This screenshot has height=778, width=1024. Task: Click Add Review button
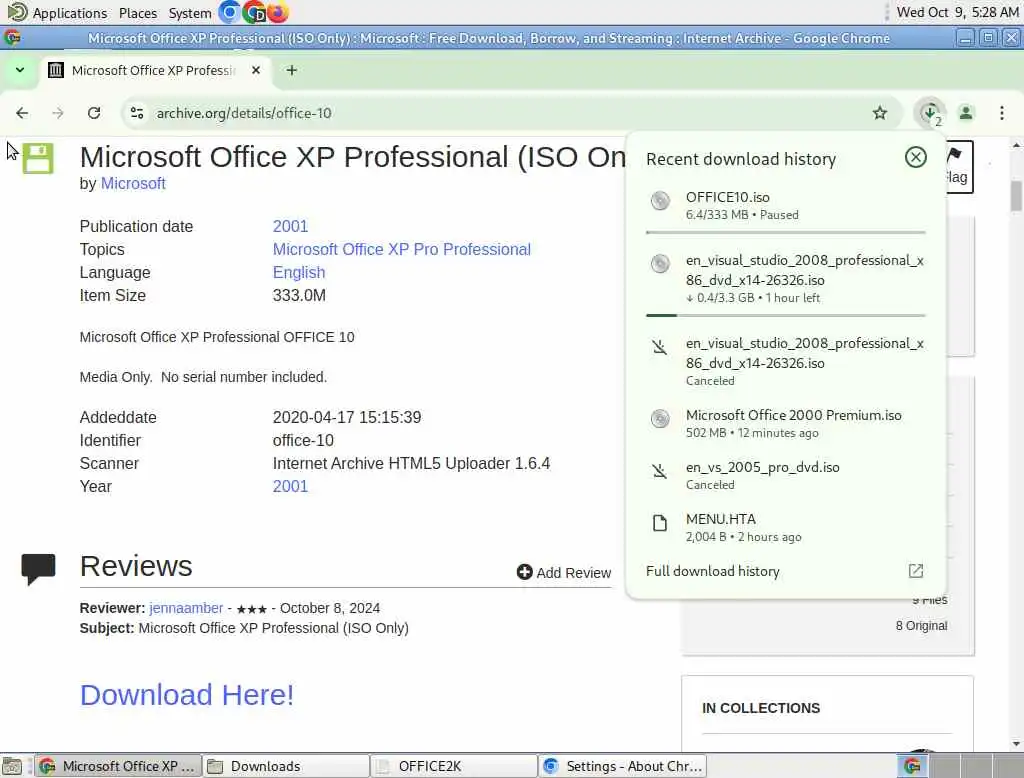click(564, 572)
